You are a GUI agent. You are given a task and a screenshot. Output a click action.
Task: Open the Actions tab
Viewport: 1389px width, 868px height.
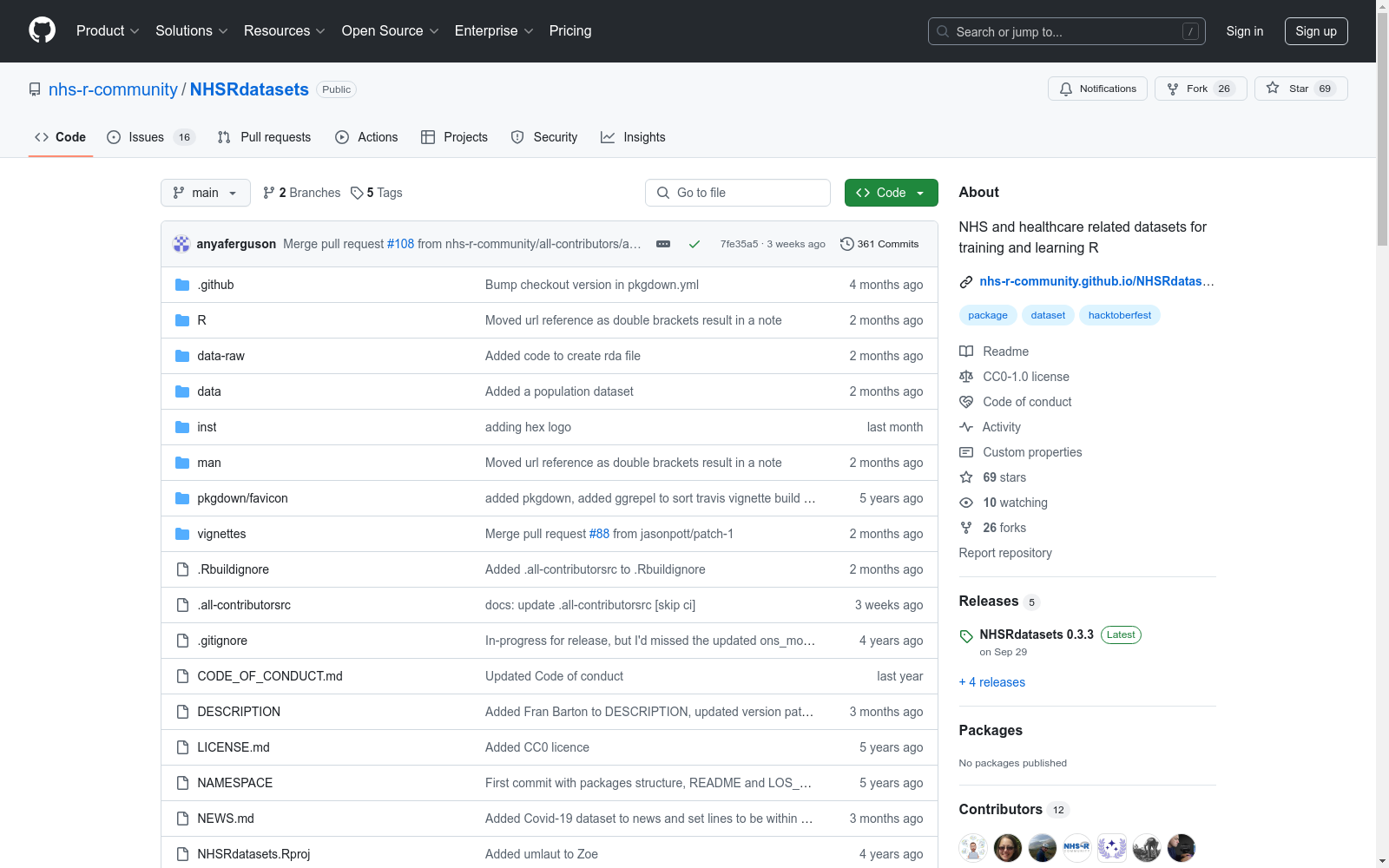[x=366, y=137]
